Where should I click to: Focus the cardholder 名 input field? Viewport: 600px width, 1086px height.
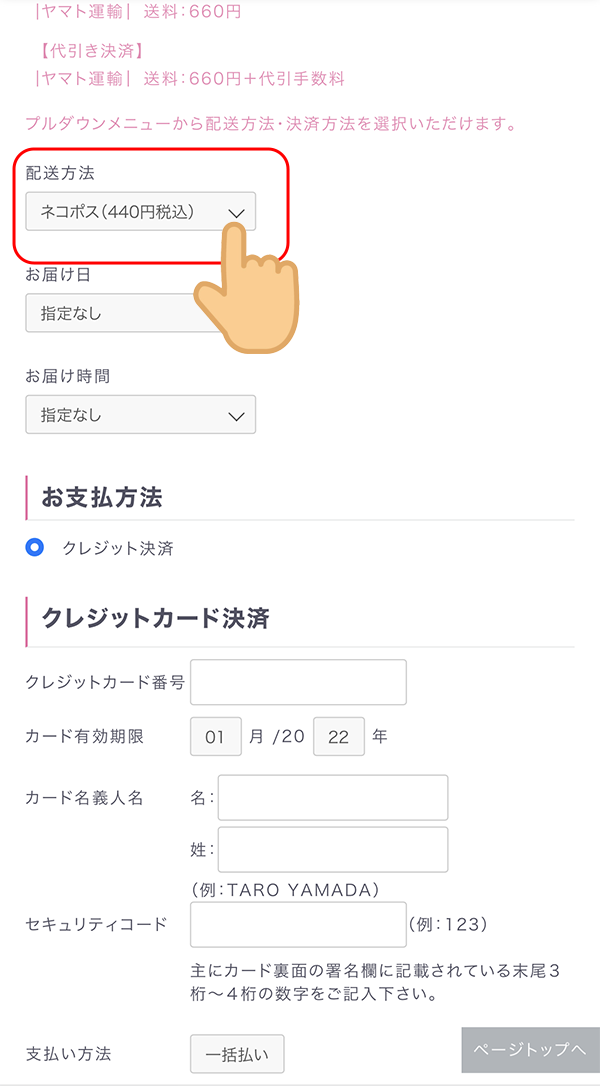333,798
